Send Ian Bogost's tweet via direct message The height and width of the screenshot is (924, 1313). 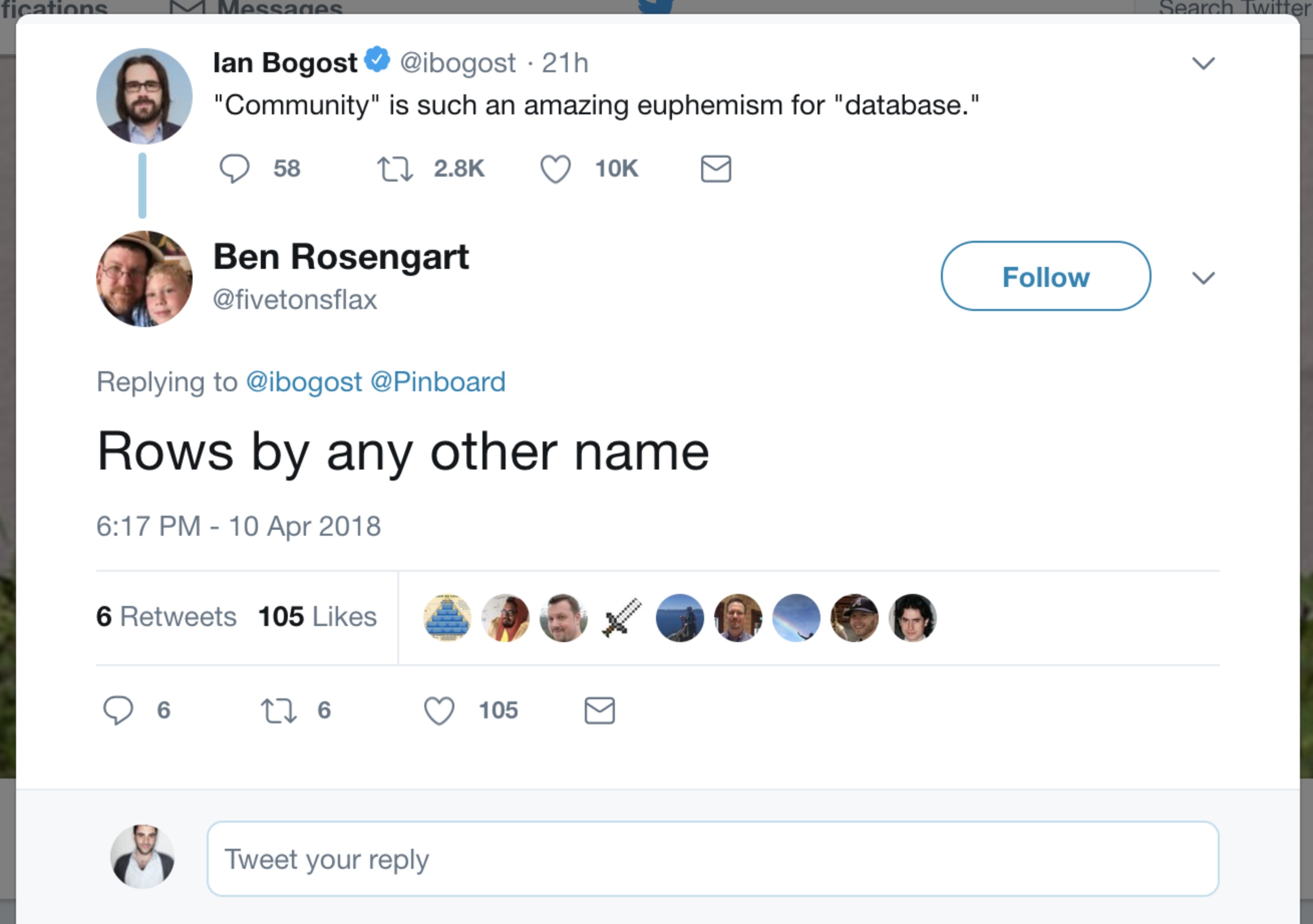(x=715, y=170)
